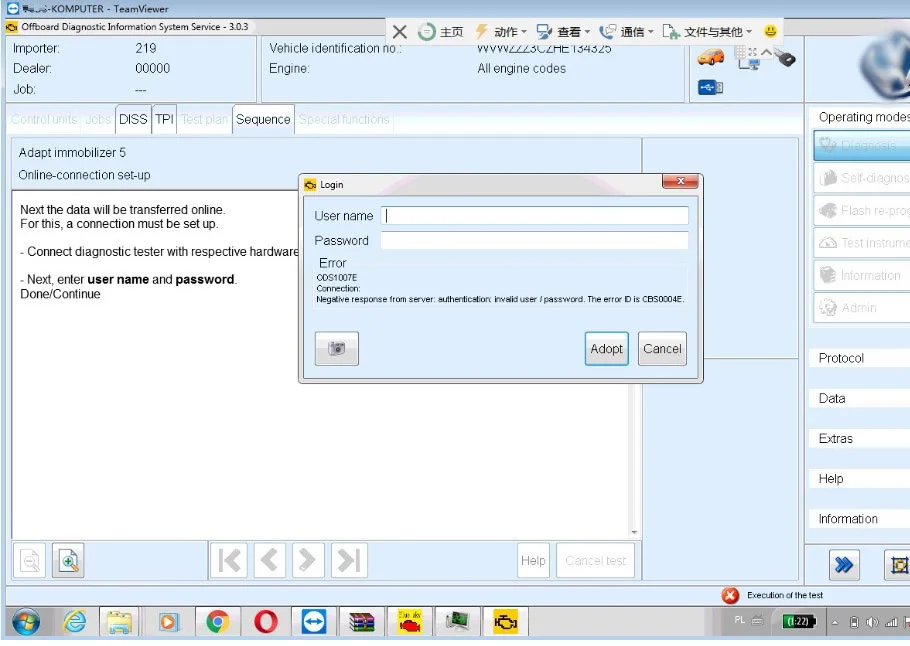
Task: Click the scroll down arrow of text panel
Action: 634,532
